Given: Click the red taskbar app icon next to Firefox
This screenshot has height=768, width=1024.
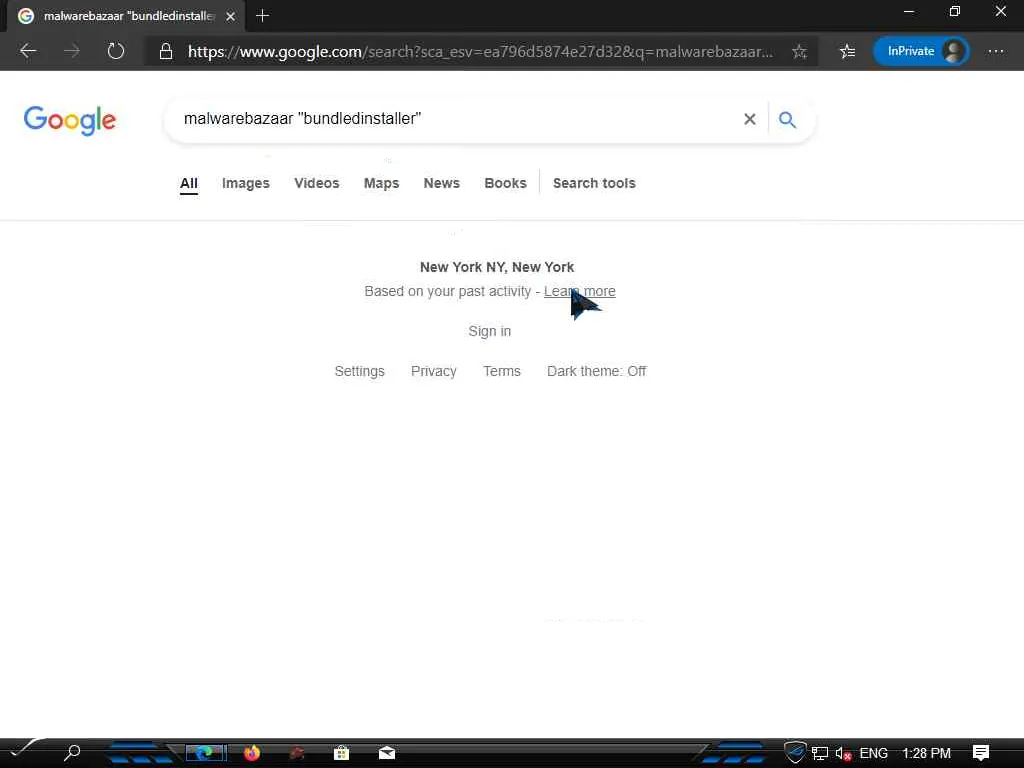Looking at the screenshot, I should click(x=297, y=753).
